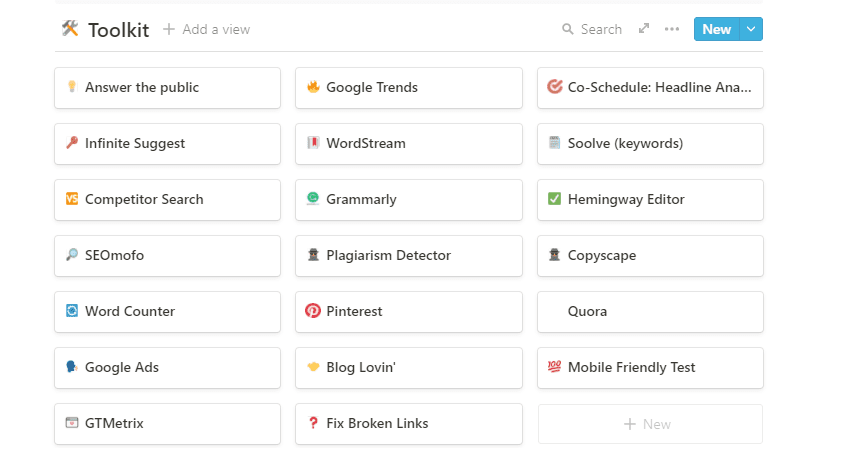Click the Toolkit hammer-and-wrench icon
The height and width of the screenshot is (469, 853).
point(70,29)
